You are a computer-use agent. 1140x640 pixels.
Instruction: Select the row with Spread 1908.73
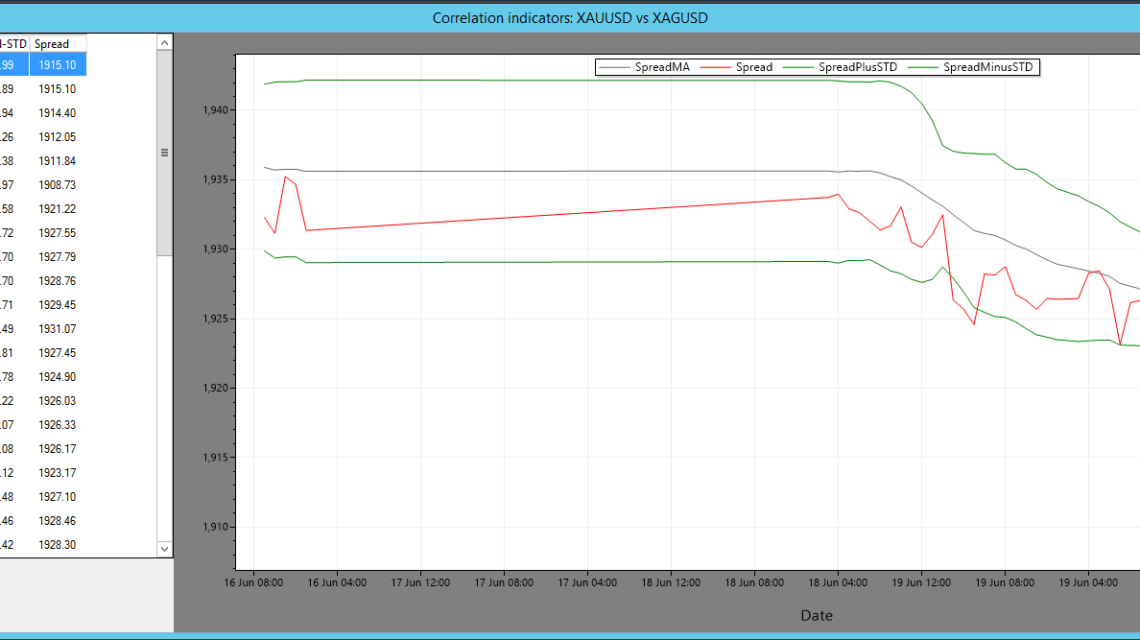[57, 185]
